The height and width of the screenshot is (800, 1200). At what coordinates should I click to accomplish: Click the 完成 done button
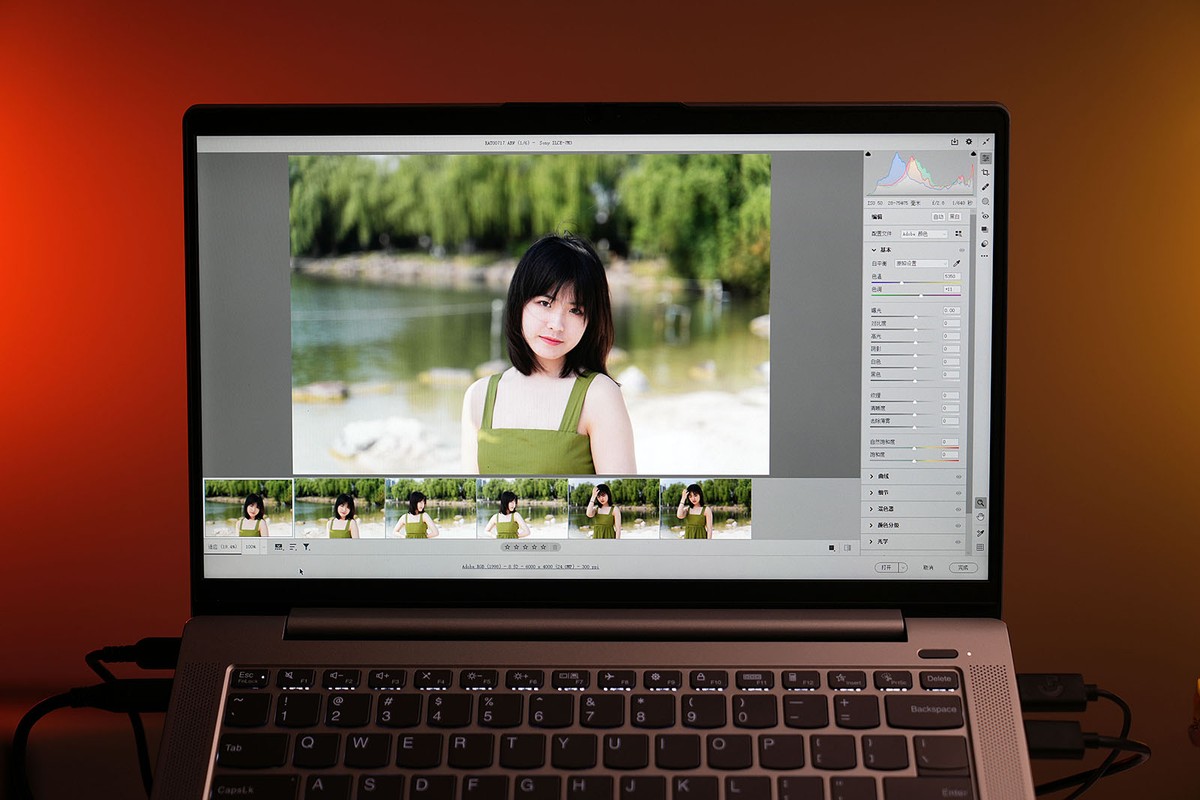(x=963, y=567)
